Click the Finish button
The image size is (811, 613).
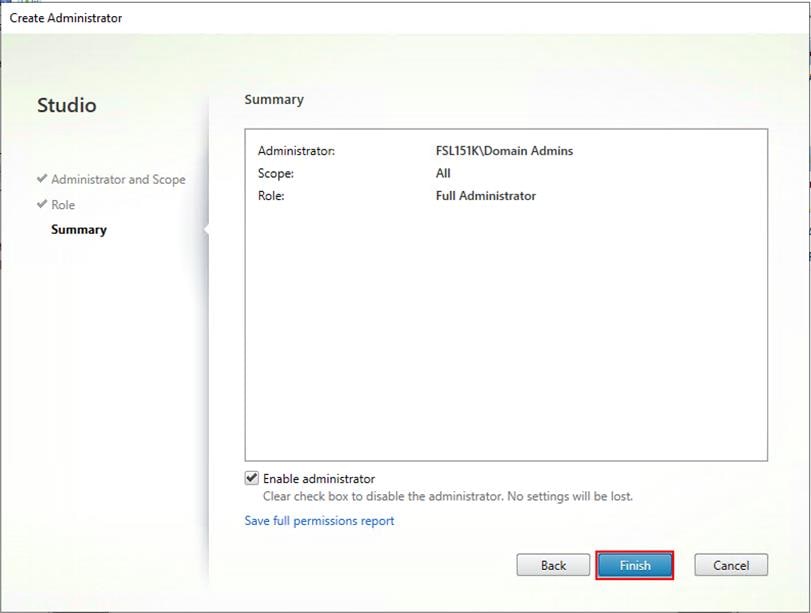[x=635, y=565]
